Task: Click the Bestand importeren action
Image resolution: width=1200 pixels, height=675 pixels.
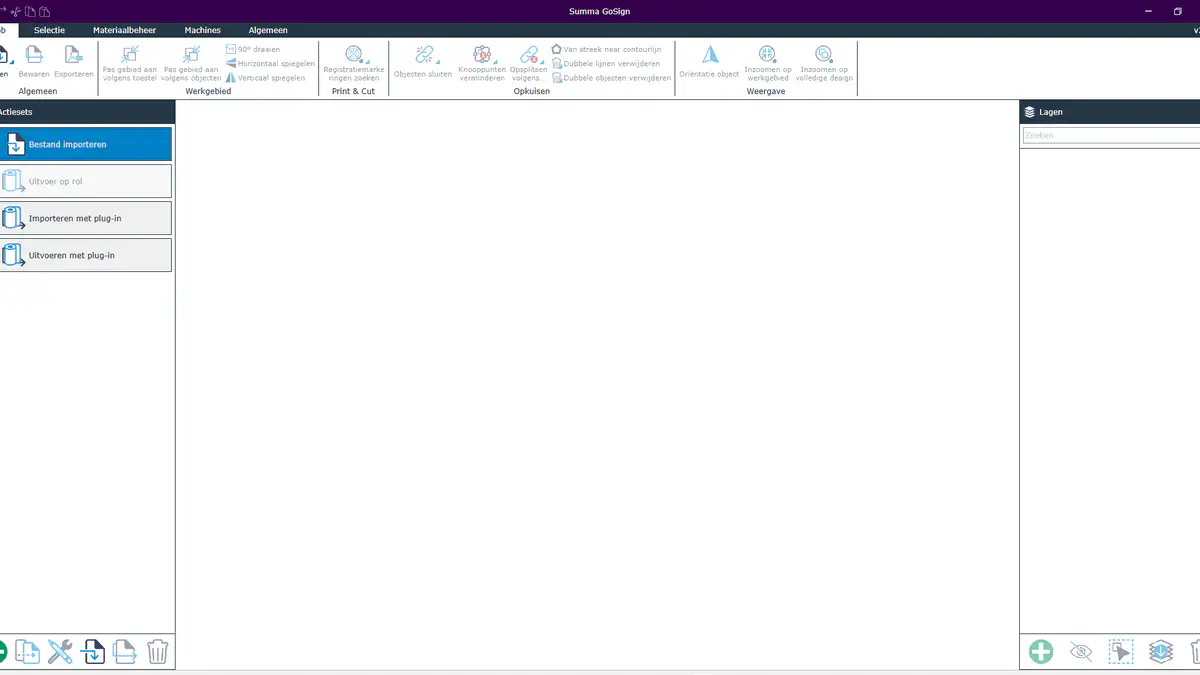Action: 86,144
